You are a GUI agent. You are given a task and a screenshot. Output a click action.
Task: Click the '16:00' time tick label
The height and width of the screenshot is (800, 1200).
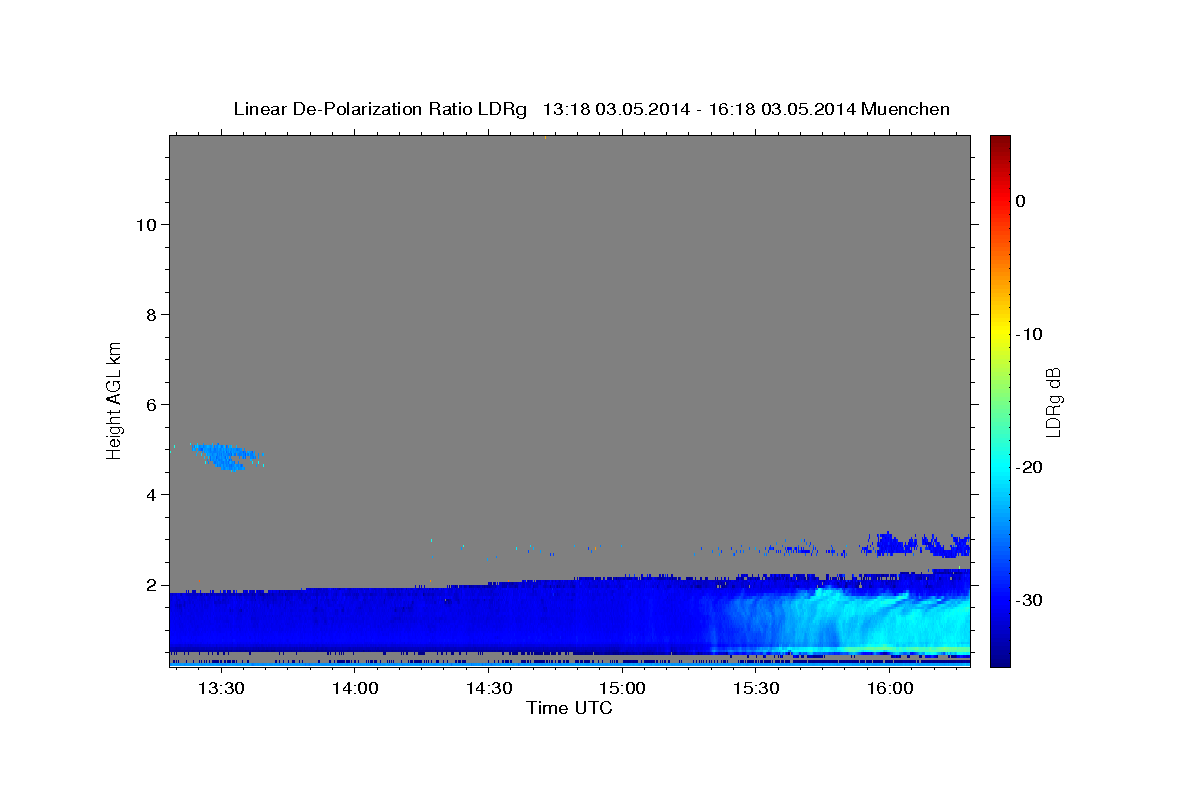889,689
